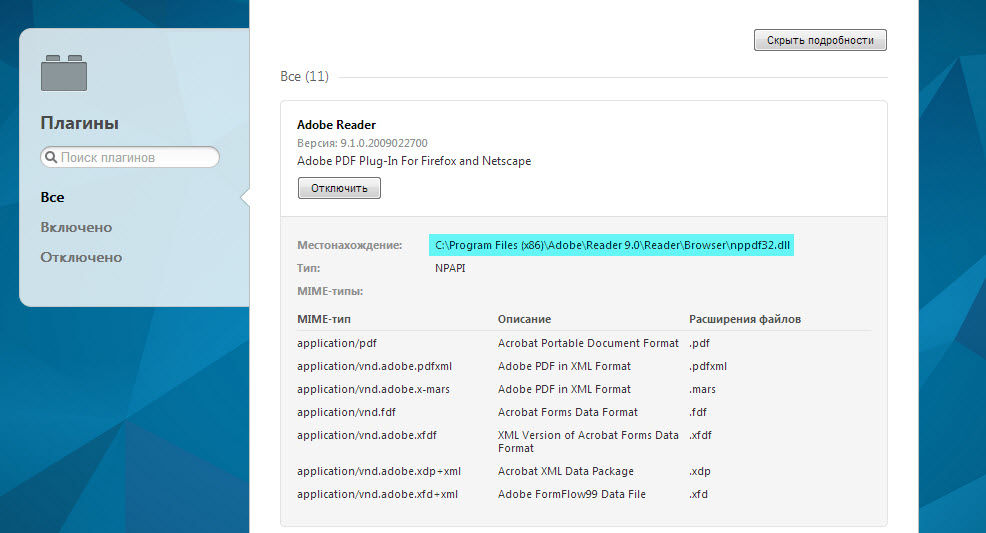The image size is (986, 533).
Task: Click "Описание" column header
Action: click(x=524, y=319)
